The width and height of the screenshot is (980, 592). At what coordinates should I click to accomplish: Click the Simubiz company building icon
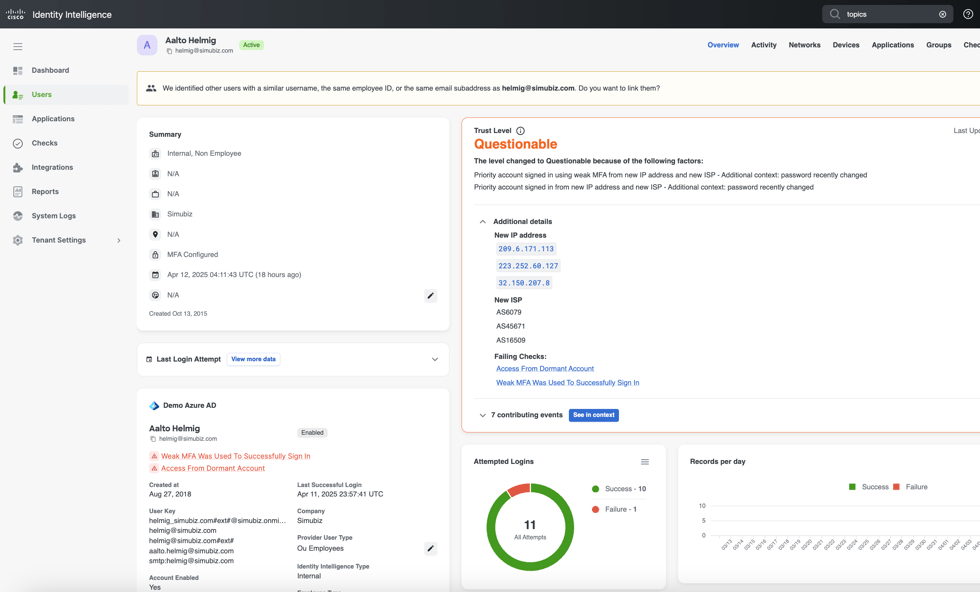155,214
